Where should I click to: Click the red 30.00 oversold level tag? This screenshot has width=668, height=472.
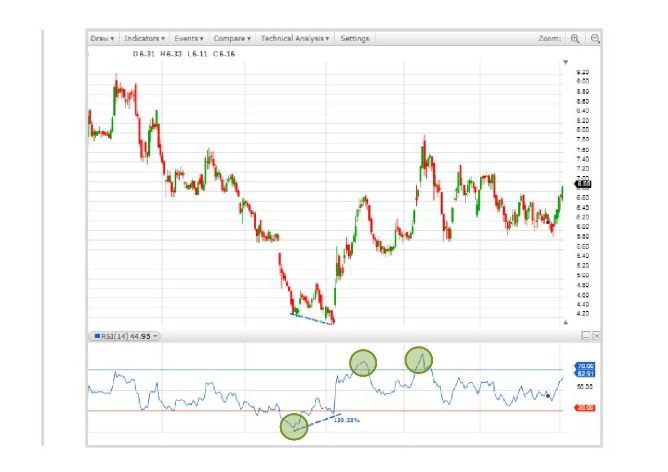585,409
